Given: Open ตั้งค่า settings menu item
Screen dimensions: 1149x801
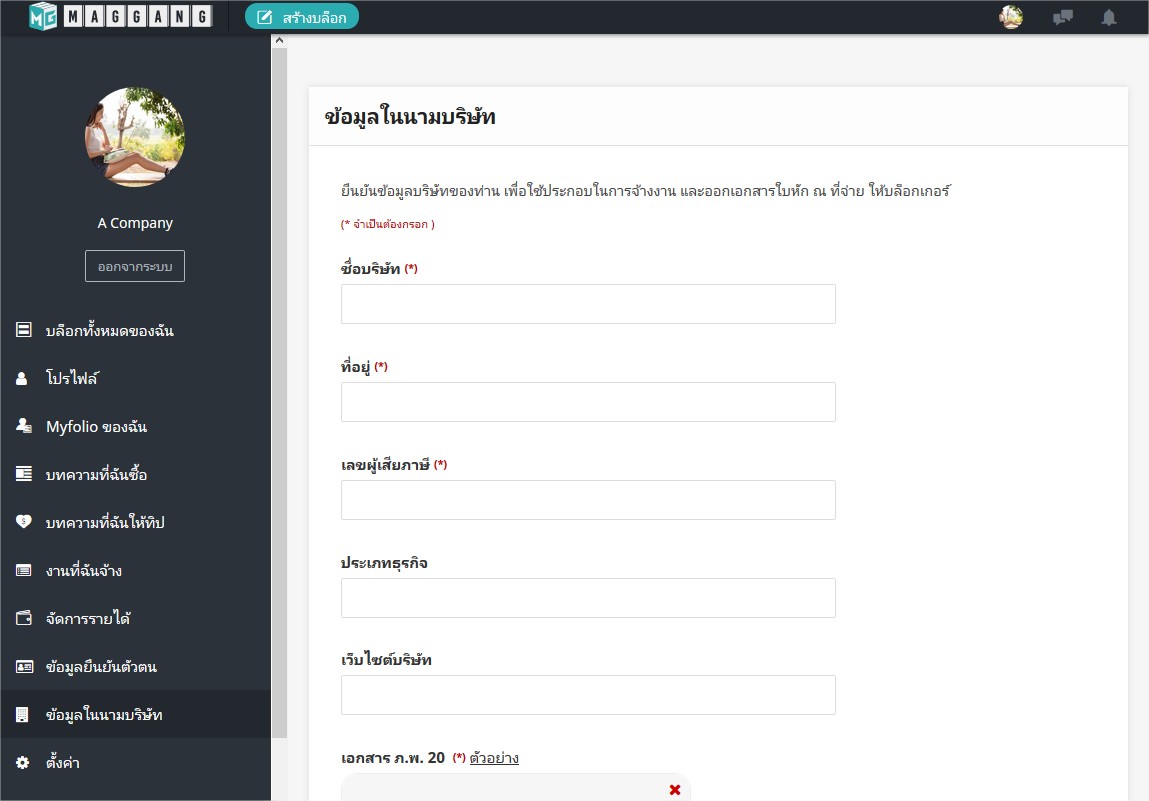Looking at the screenshot, I should pos(136,762).
